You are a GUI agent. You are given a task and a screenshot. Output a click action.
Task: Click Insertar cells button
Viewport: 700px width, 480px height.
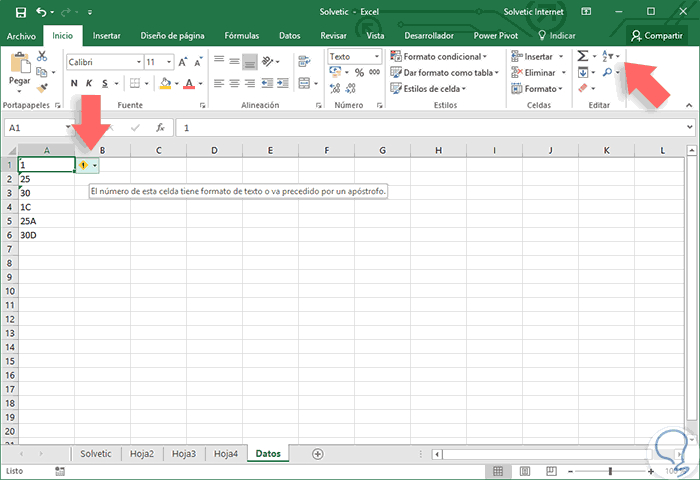[532, 57]
